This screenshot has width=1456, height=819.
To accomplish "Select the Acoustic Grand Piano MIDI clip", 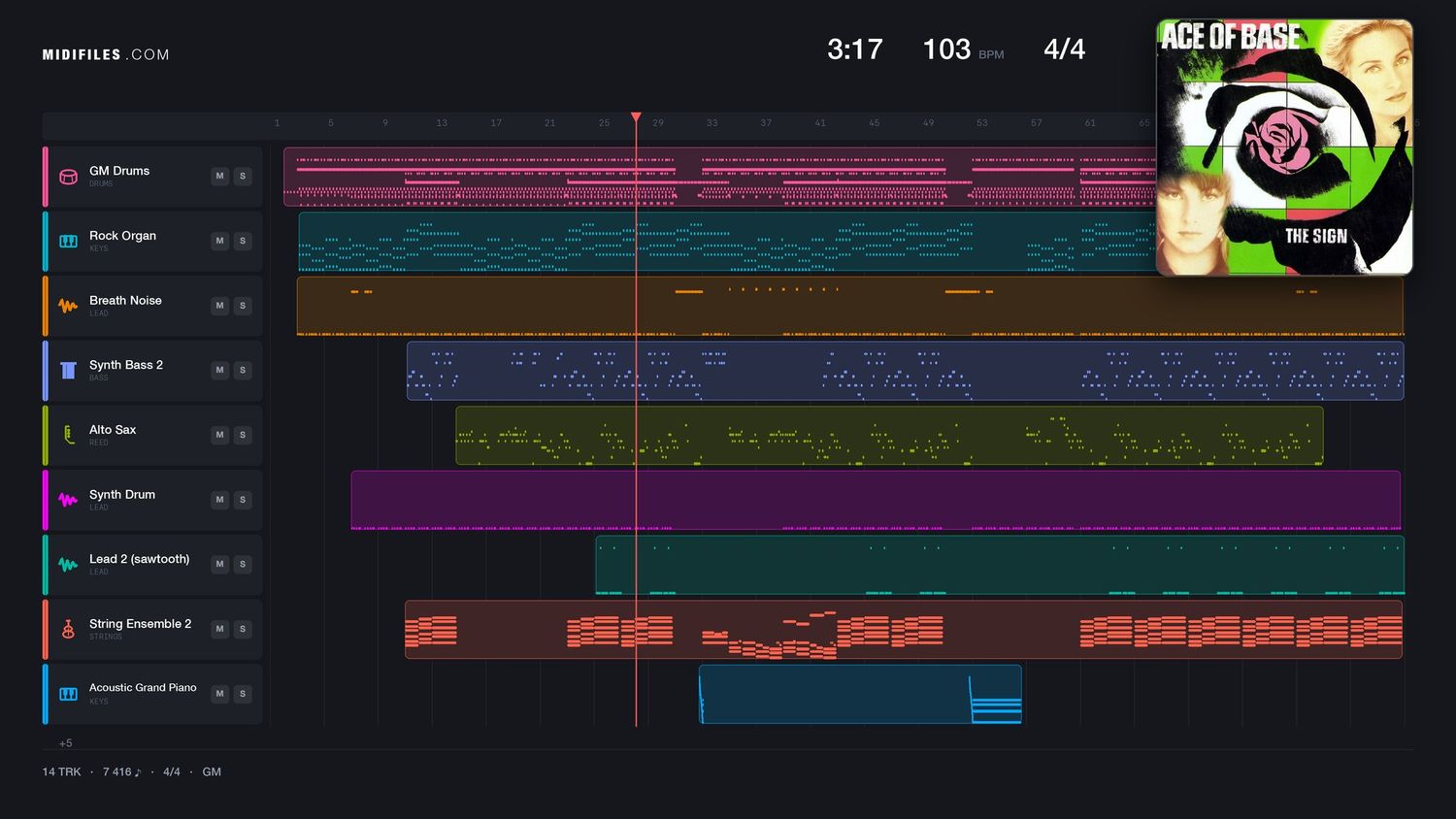I will tap(860, 694).
